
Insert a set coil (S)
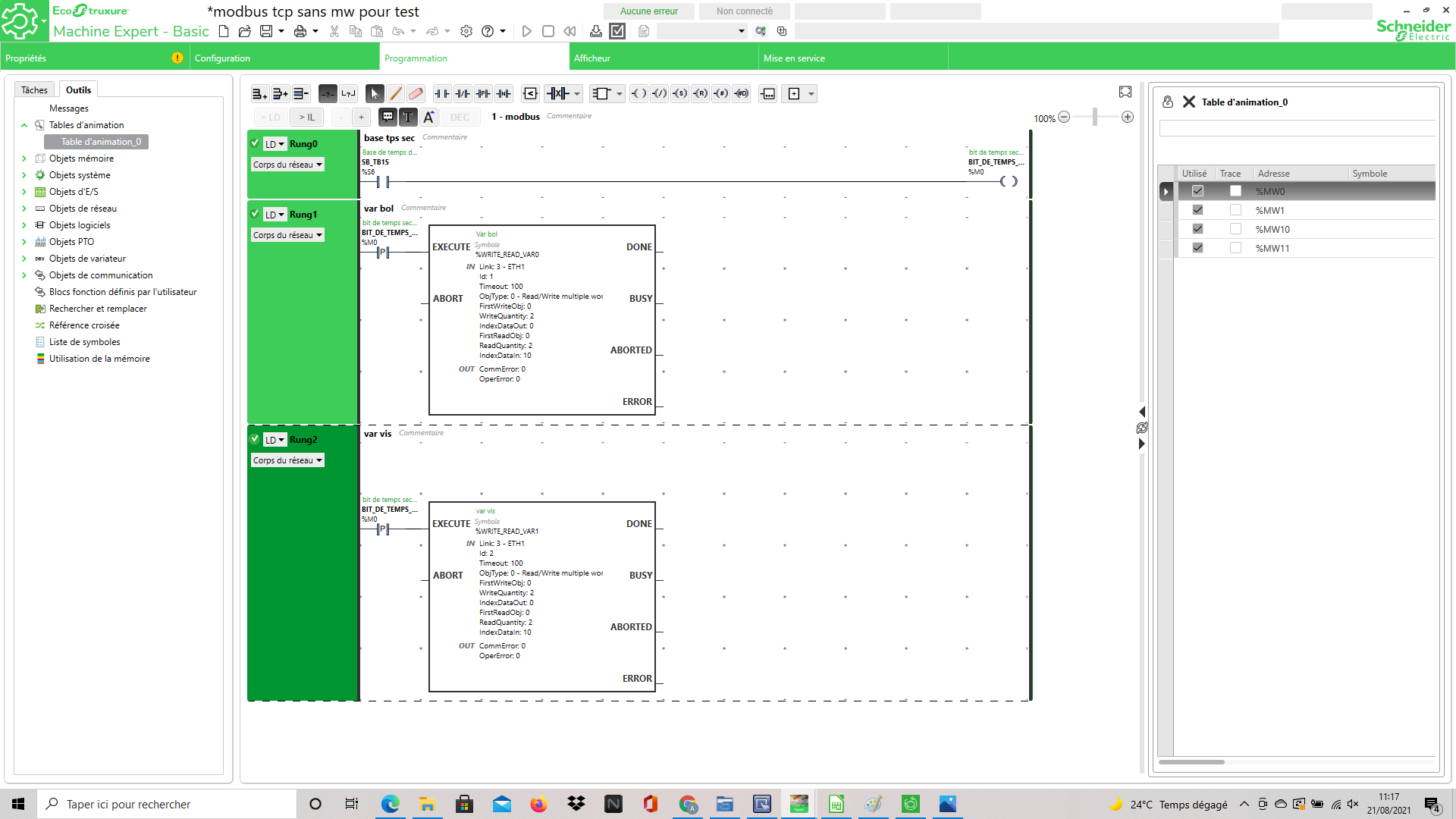pos(680,94)
